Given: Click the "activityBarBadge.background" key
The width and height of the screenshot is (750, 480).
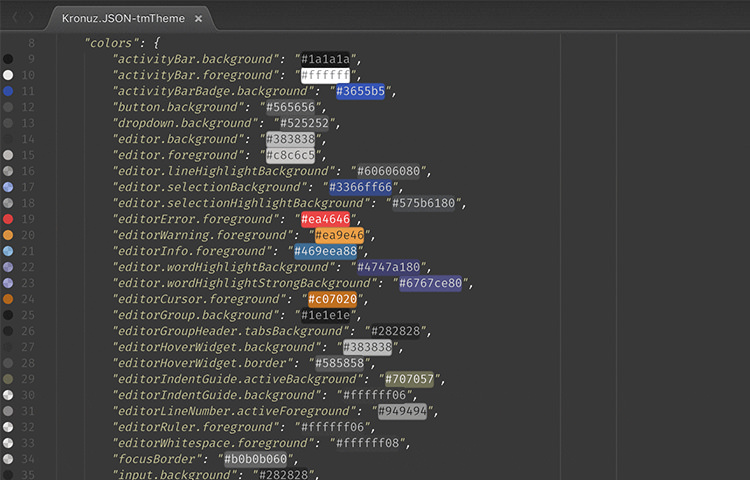Looking at the screenshot, I should (213, 91).
